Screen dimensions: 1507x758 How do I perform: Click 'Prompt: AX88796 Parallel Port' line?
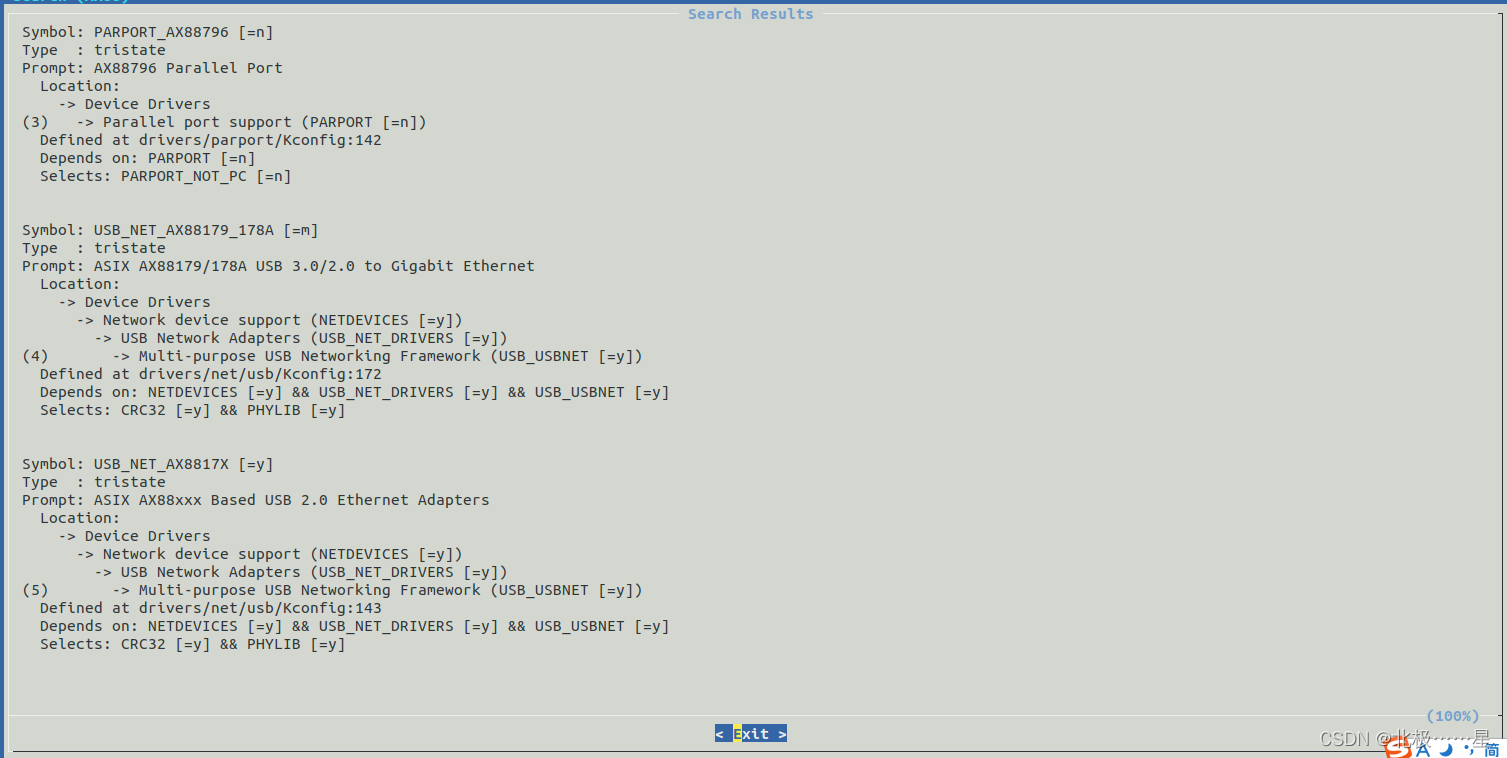coord(152,68)
